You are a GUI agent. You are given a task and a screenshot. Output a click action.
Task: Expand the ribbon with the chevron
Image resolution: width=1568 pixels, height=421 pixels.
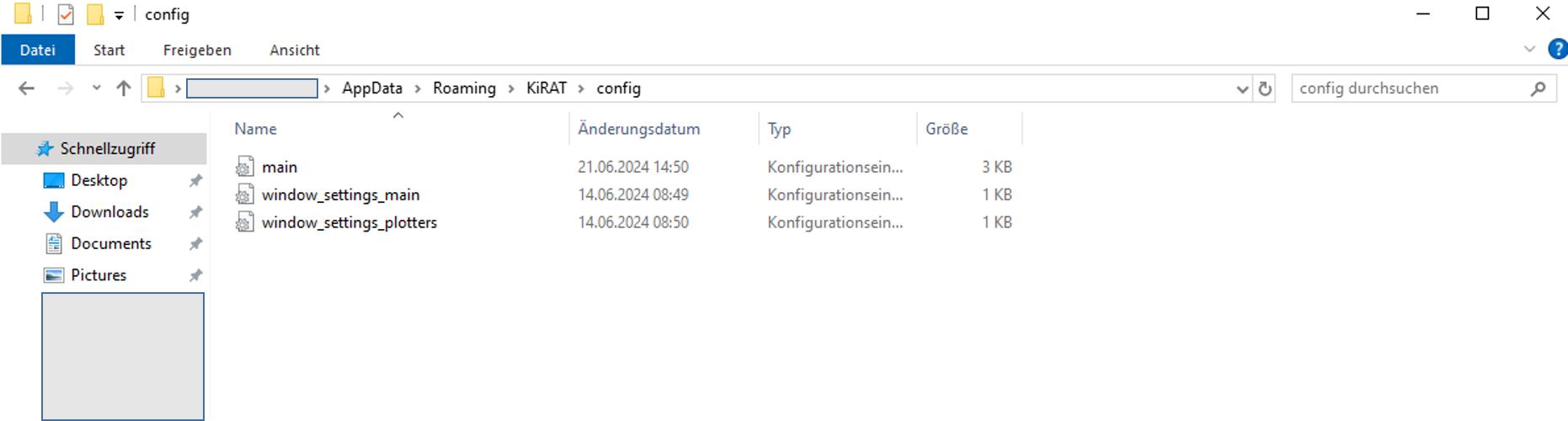point(1530,50)
